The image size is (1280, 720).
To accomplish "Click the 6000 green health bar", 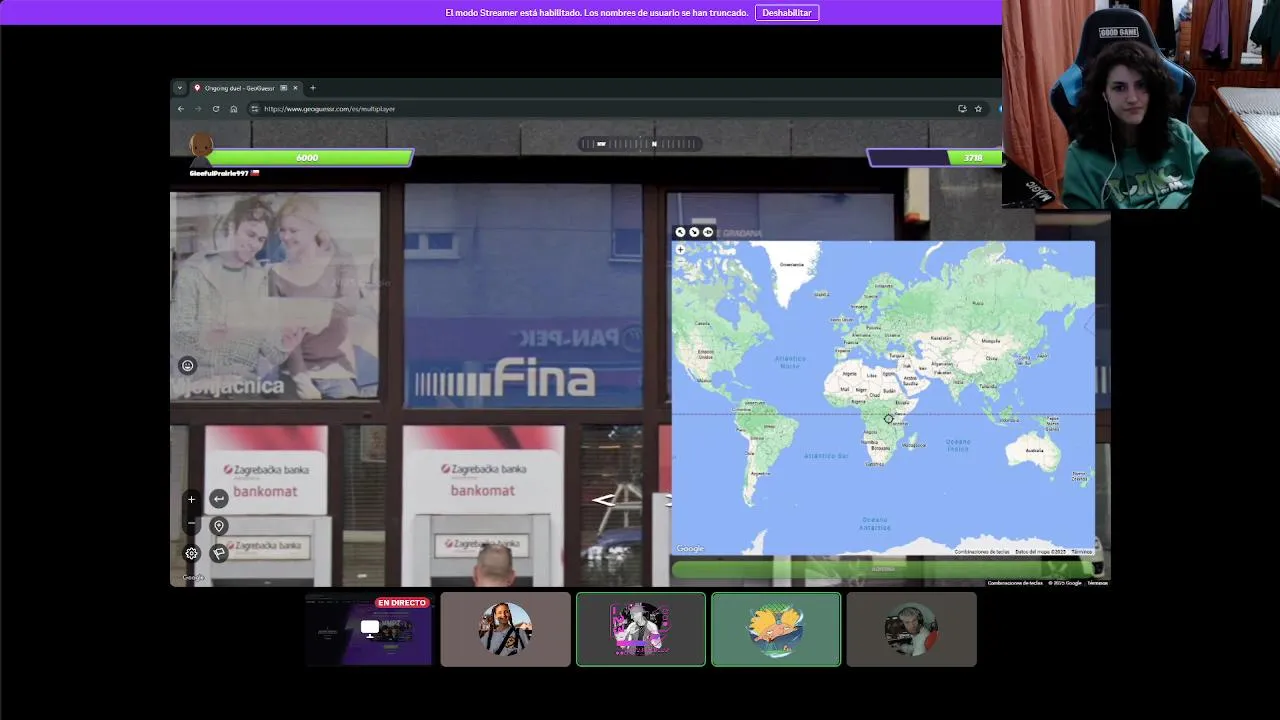I will 308,158.
